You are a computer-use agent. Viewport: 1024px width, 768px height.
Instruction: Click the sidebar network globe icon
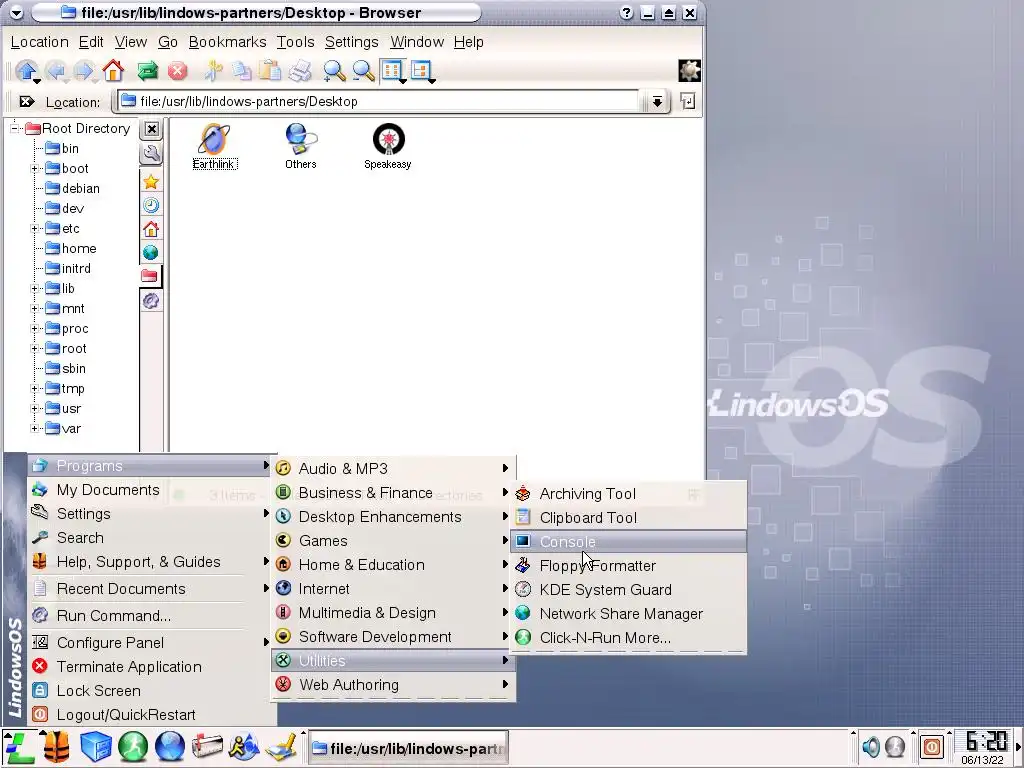click(151, 252)
